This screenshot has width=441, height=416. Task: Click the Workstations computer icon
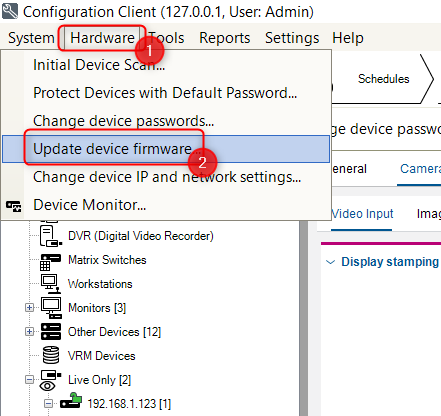pos(51,284)
